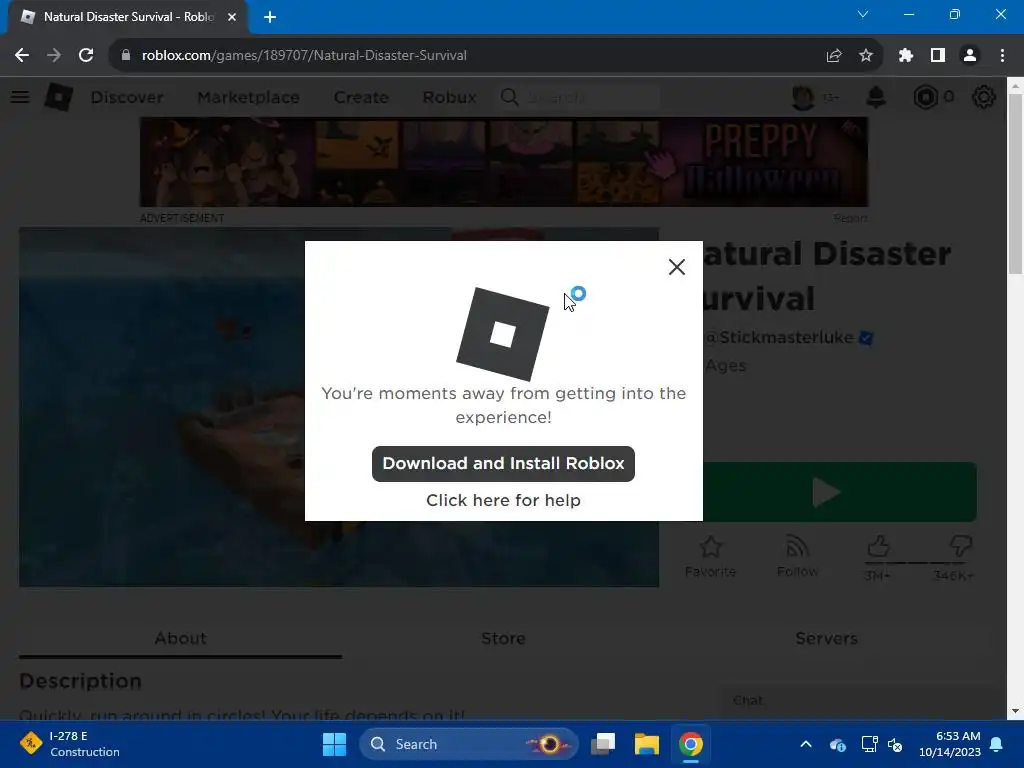Click the taskbar Search box
This screenshot has height=768, width=1024.
coord(468,744)
